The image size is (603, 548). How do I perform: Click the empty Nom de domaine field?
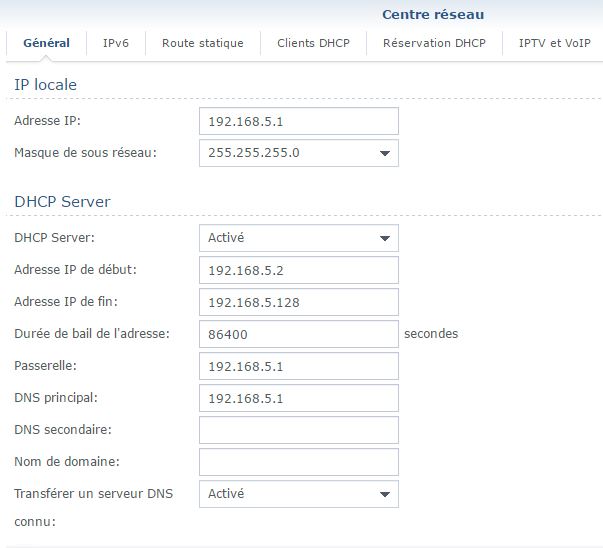pyautogui.click(x=299, y=462)
